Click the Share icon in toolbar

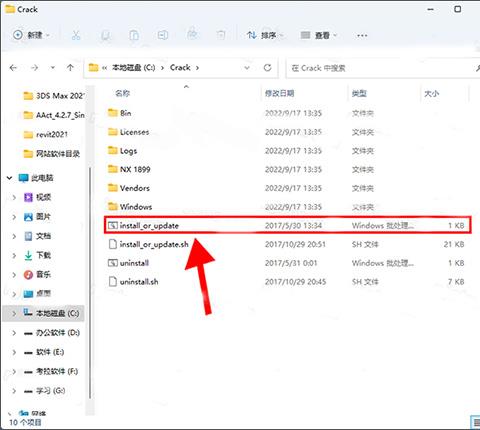pyautogui.click(x=192, y=34)
